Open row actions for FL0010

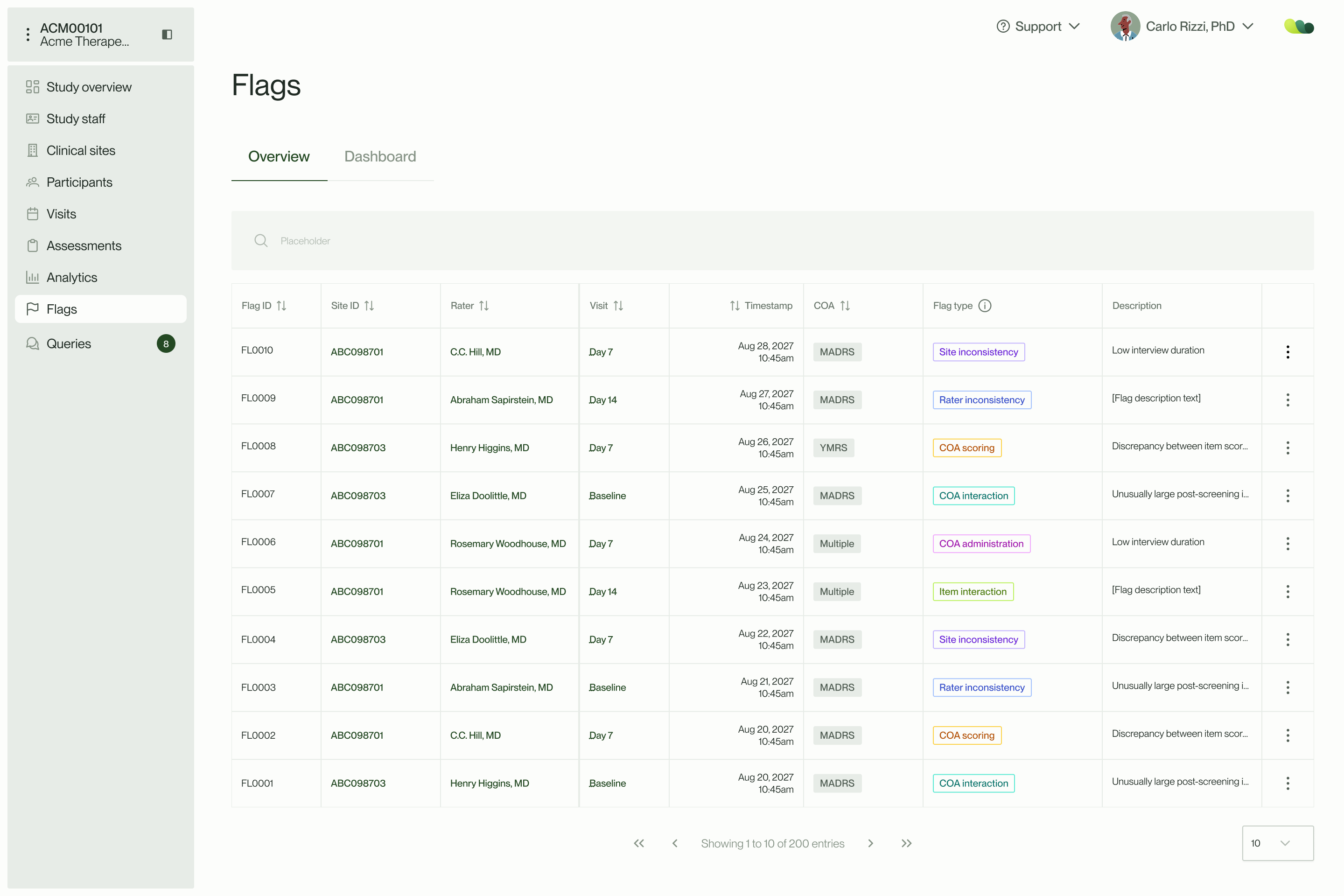click(1288, 352)
